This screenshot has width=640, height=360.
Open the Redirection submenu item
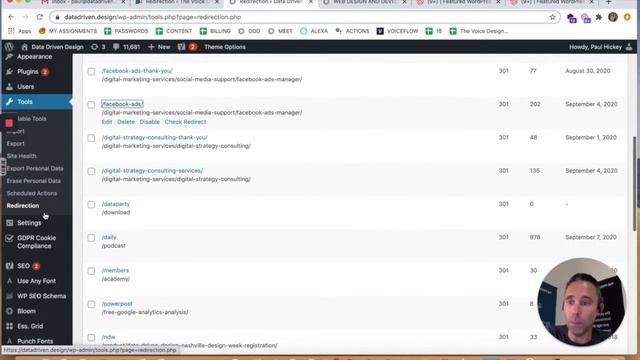pyautogui.click(x=23, y=206)
